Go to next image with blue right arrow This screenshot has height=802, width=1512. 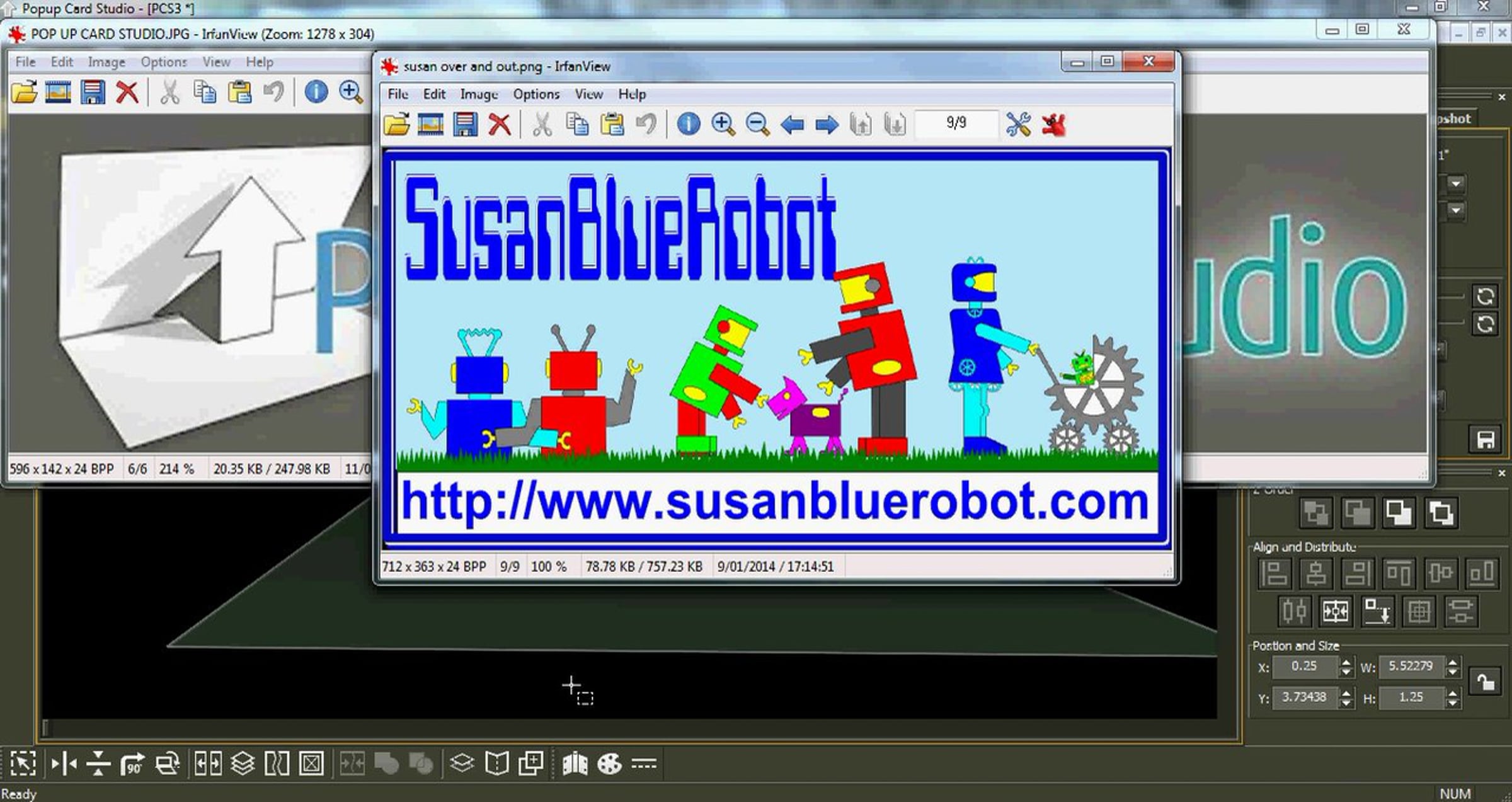(827, 125)
